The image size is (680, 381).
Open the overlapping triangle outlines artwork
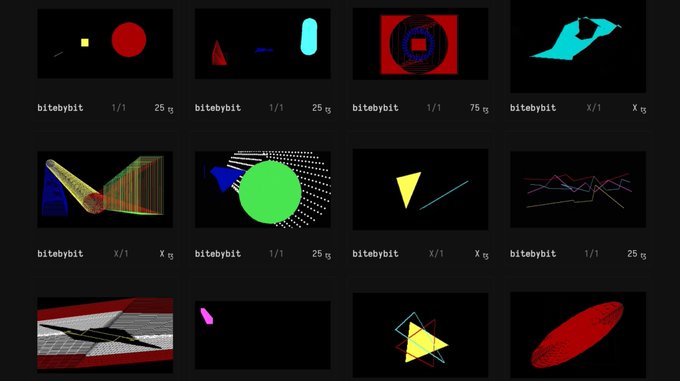coord(420,335)
